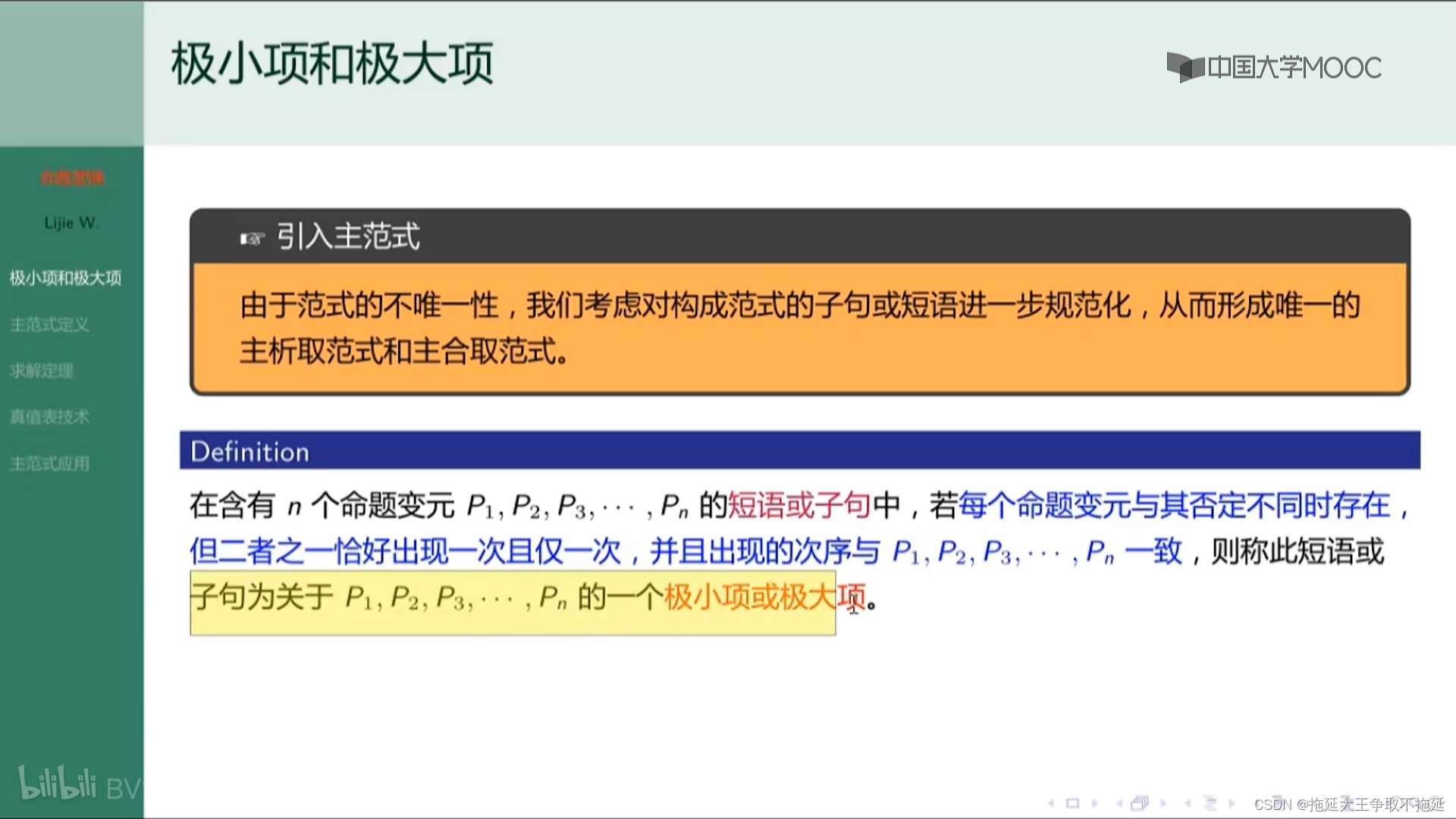Jump to previous frame arrow

[1119, 804]
